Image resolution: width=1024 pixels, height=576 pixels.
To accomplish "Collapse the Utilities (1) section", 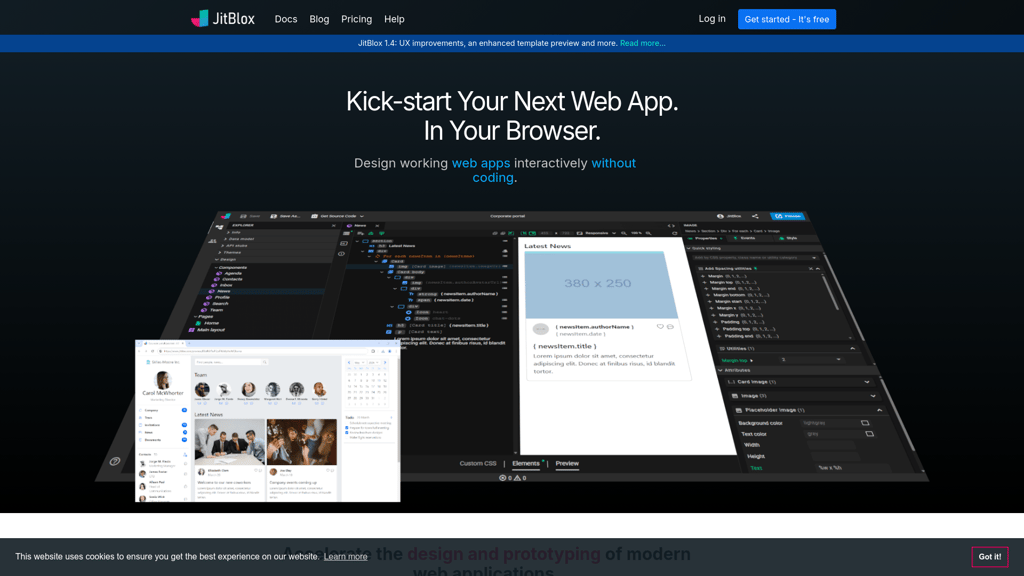I will [852, 349].
